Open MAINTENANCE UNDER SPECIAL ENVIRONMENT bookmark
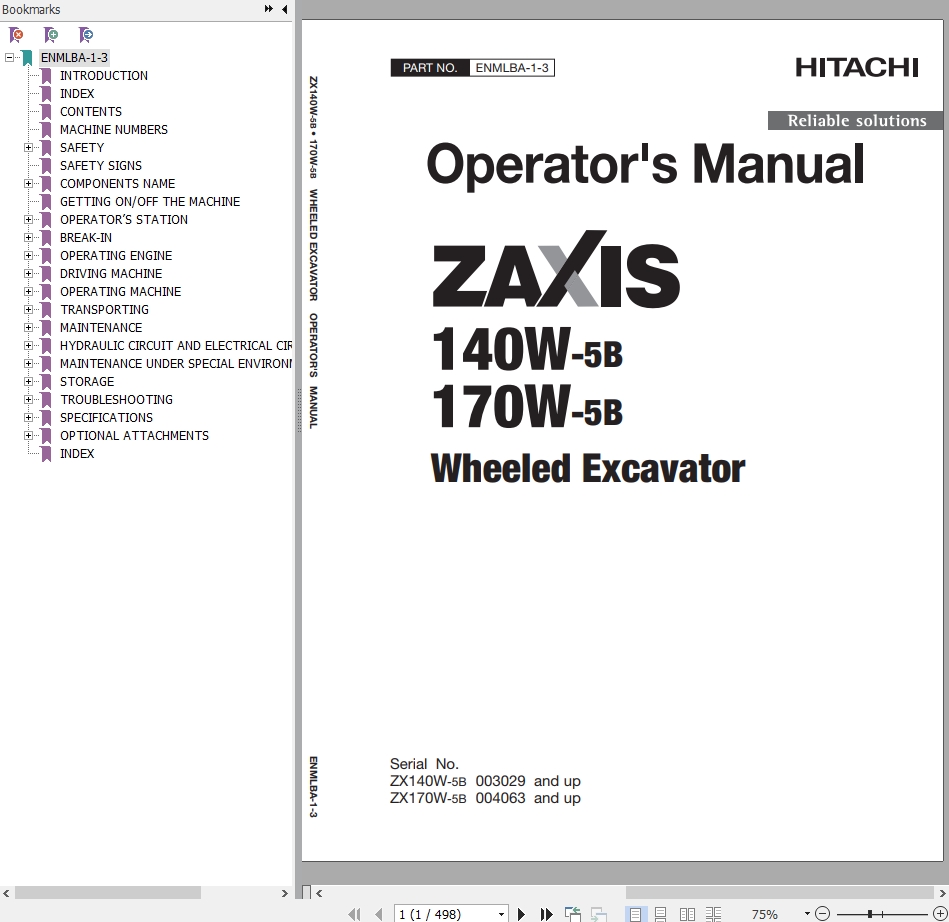Image resolution: width=949 pixels, height=922 pixels. (x=176, y=363)
